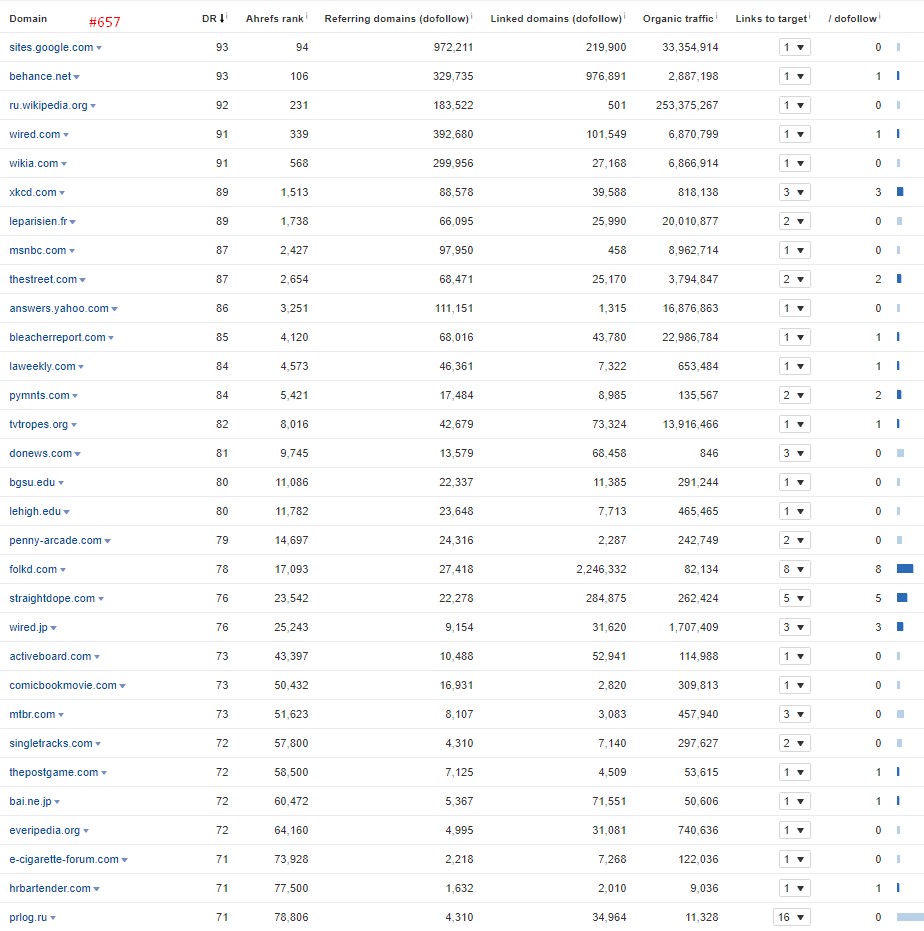This screenshot has width=924, height=931.
Task: Open the caret menu beside prlog.ru
Action: (x=53, y=919)
